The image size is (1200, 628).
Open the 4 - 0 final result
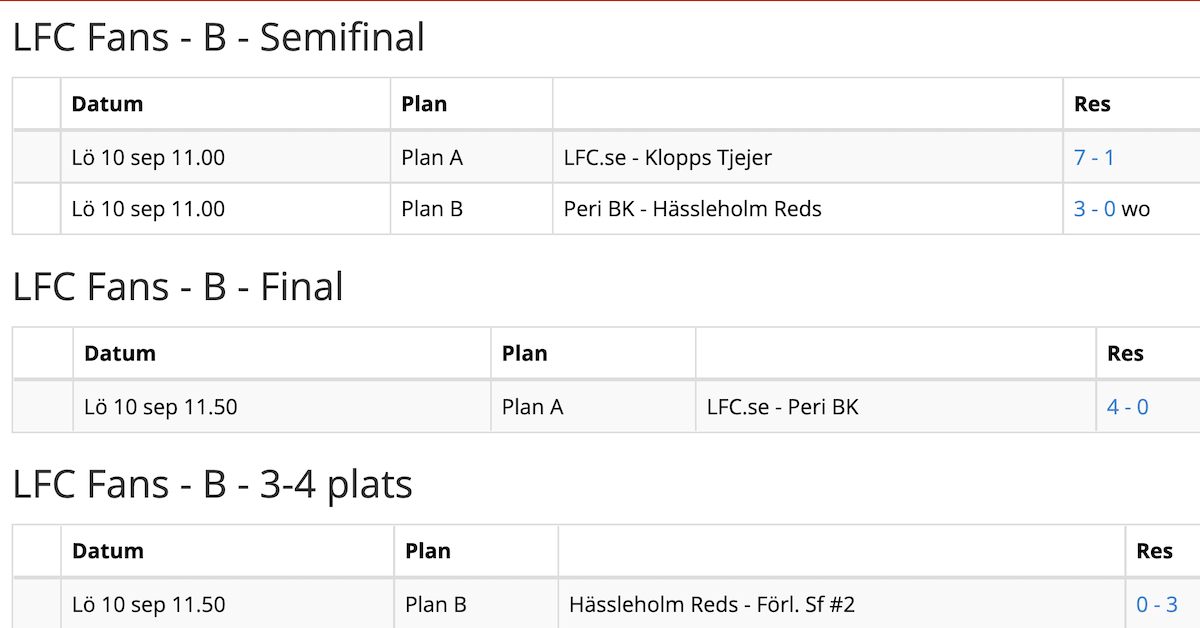click(x=1128, y=407)
